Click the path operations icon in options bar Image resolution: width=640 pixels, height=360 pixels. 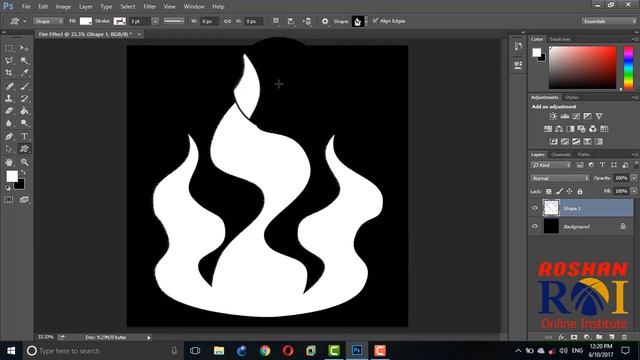coord(276,21)
